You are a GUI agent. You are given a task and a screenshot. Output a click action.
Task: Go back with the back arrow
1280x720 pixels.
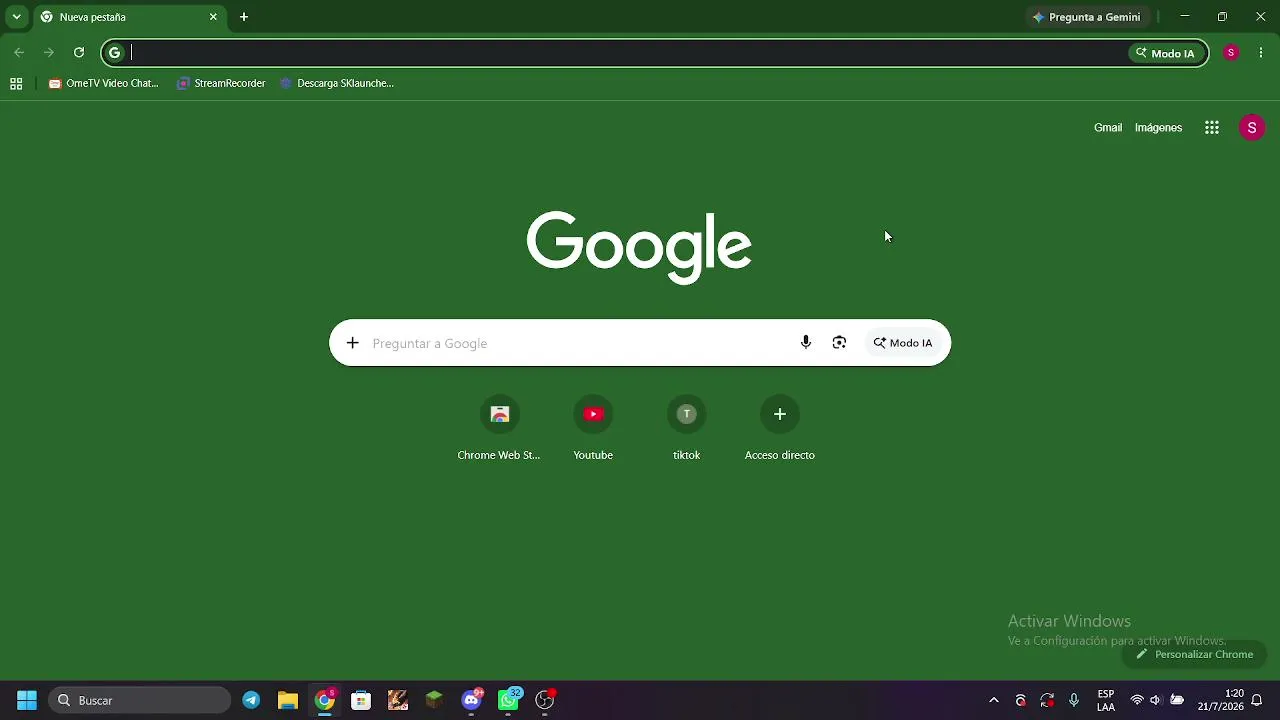(x=19, y=53)
